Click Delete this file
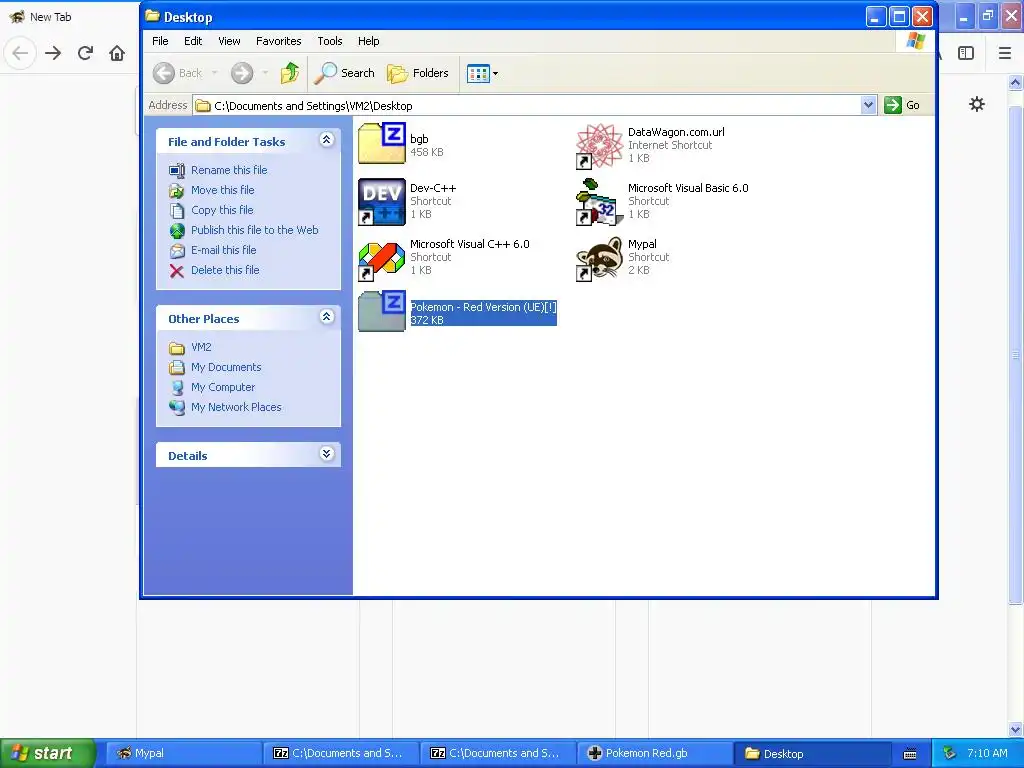The height and width of the screenshot is (768, 1024). (225, 270)
